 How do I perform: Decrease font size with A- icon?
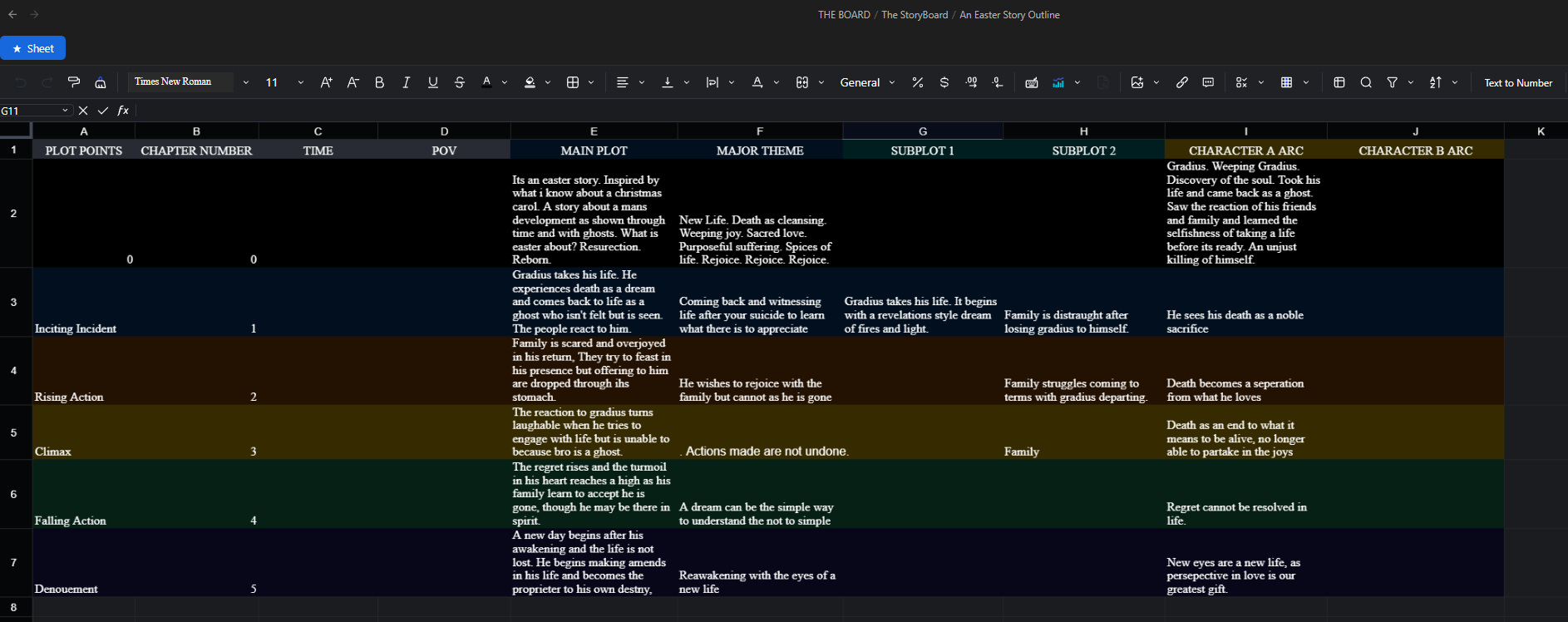point(353,82)
